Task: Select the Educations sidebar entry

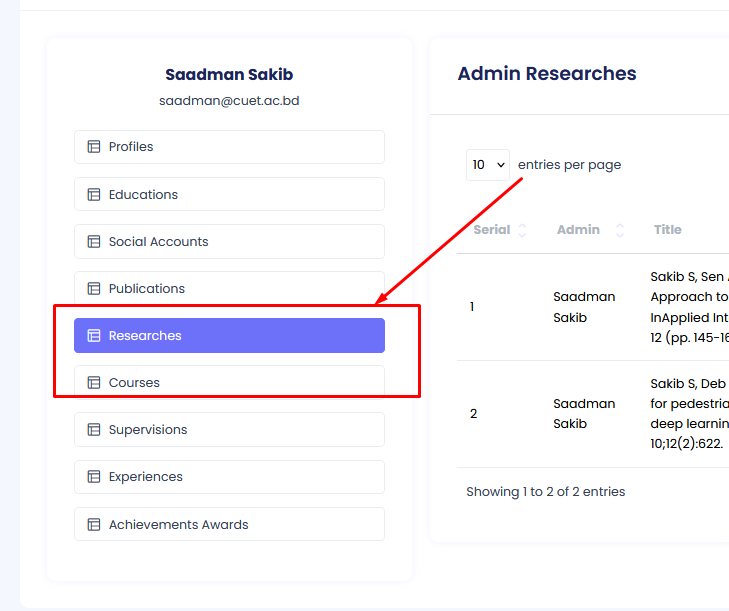Action: (229, 195)
